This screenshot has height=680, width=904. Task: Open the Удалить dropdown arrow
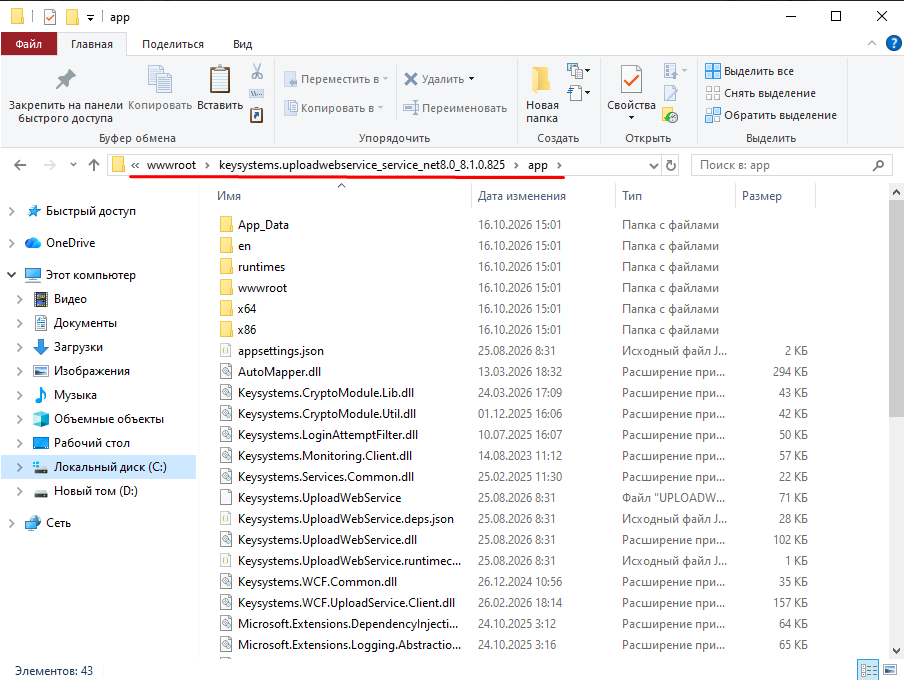472,79
